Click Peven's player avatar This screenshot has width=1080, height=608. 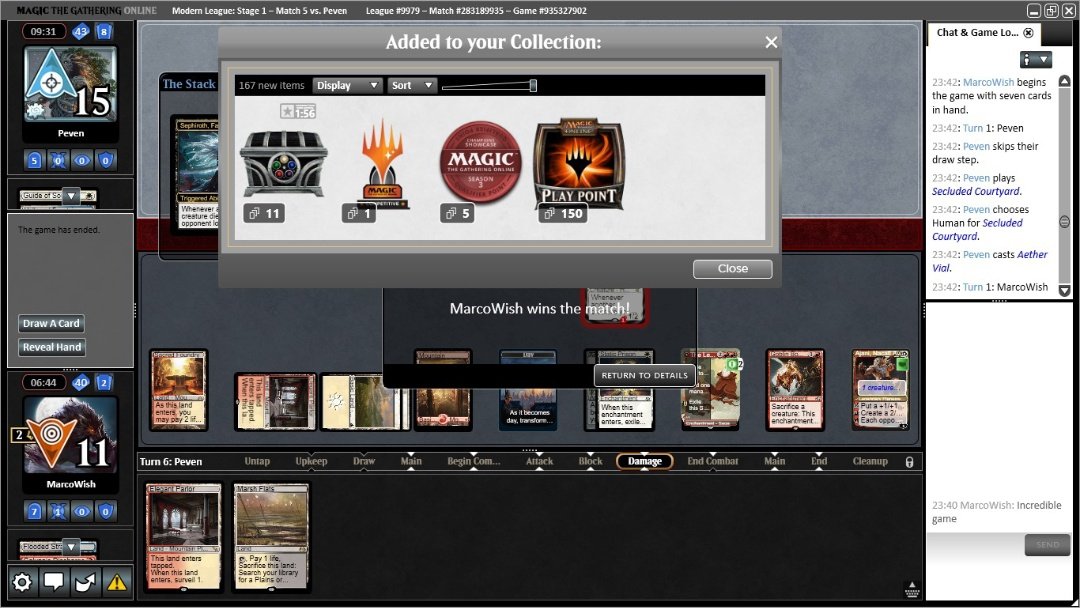tap(70, 85)
